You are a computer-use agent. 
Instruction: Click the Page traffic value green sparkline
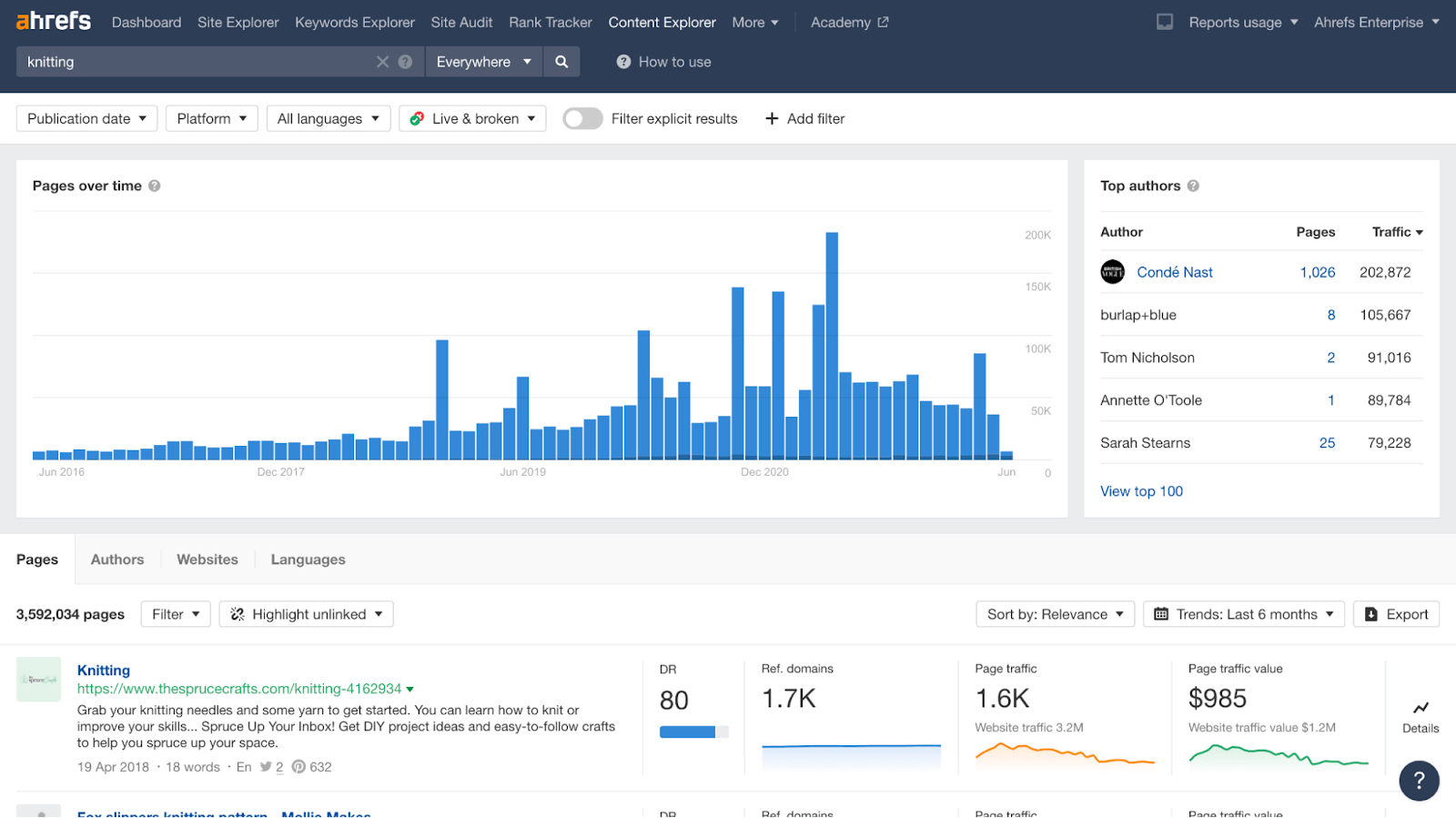click(x=1279, y=755)
